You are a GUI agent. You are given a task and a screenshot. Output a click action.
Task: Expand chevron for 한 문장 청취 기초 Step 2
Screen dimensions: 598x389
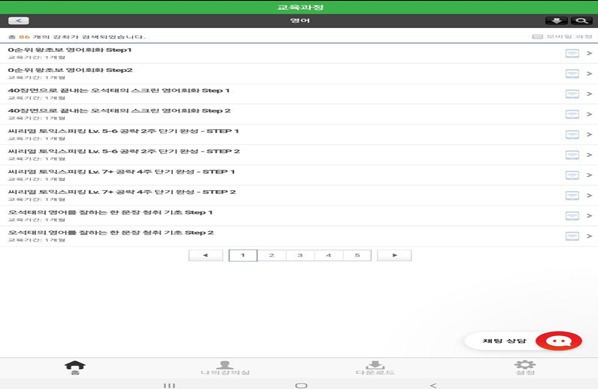(x=589, y=236)
